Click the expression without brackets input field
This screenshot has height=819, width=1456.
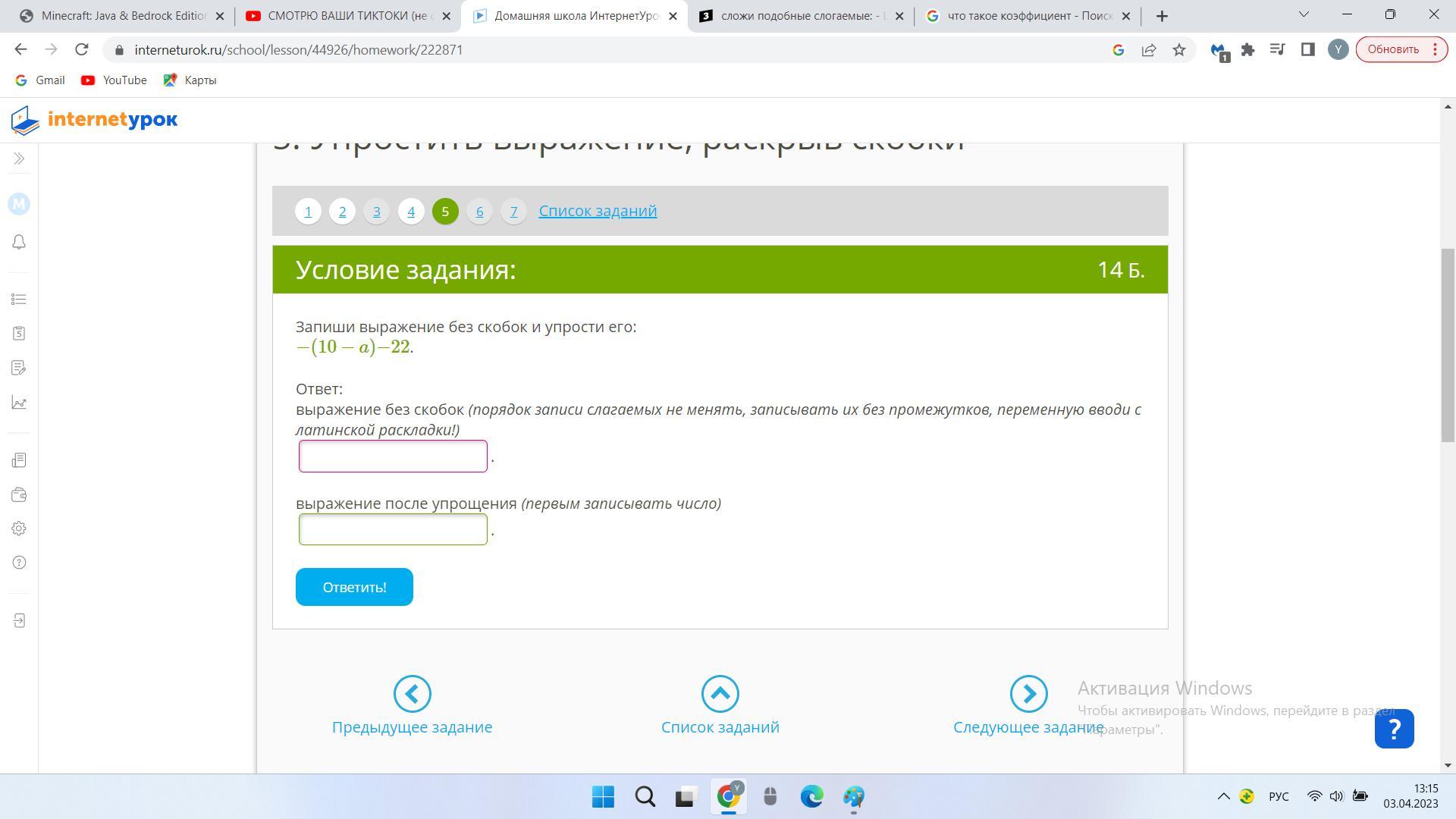click(x=393, y=457)
